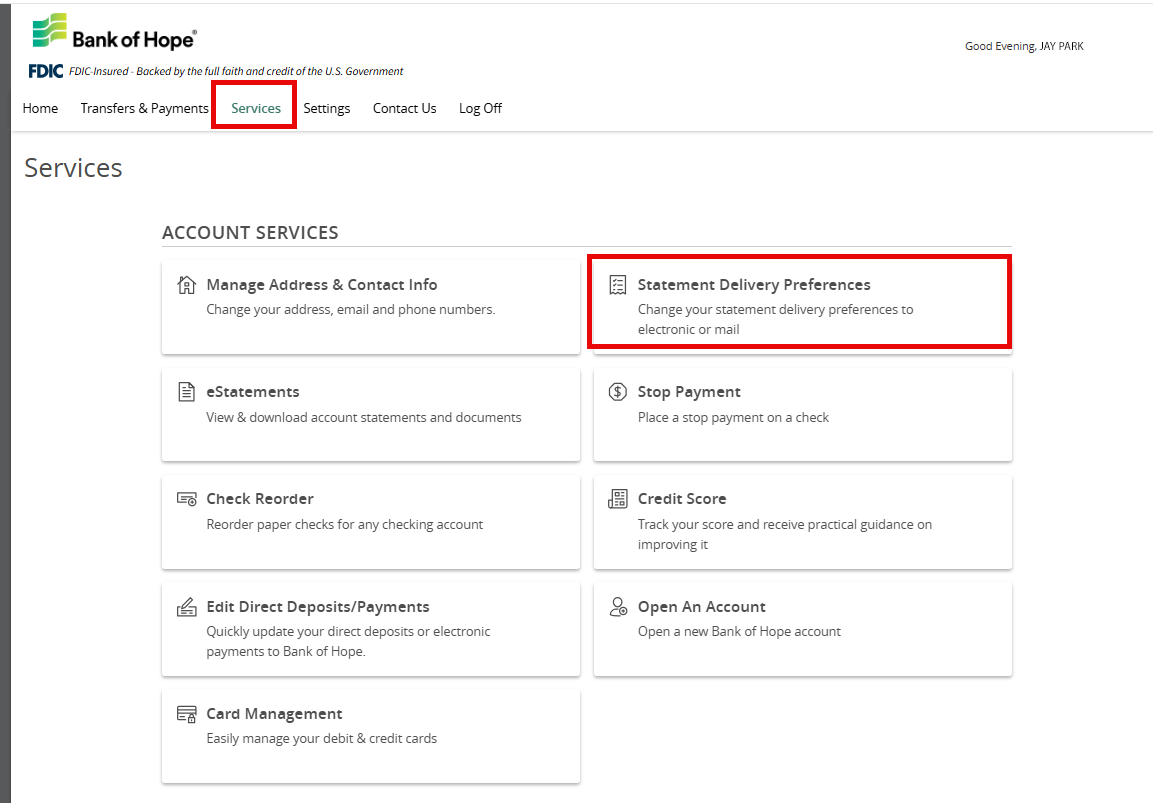
Task: Click the FDIC-Insured disclosure text
Action: 236,71
